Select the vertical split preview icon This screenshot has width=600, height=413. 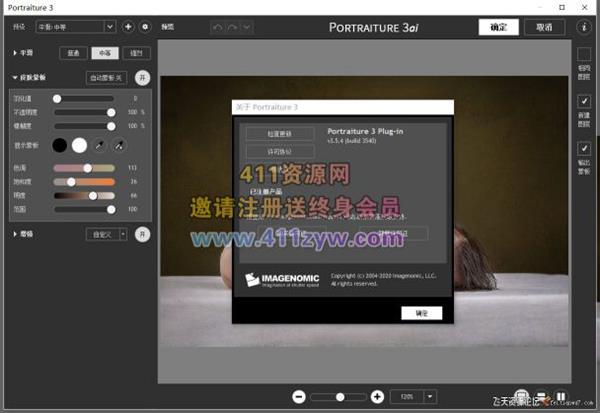(x=561, y=397)
